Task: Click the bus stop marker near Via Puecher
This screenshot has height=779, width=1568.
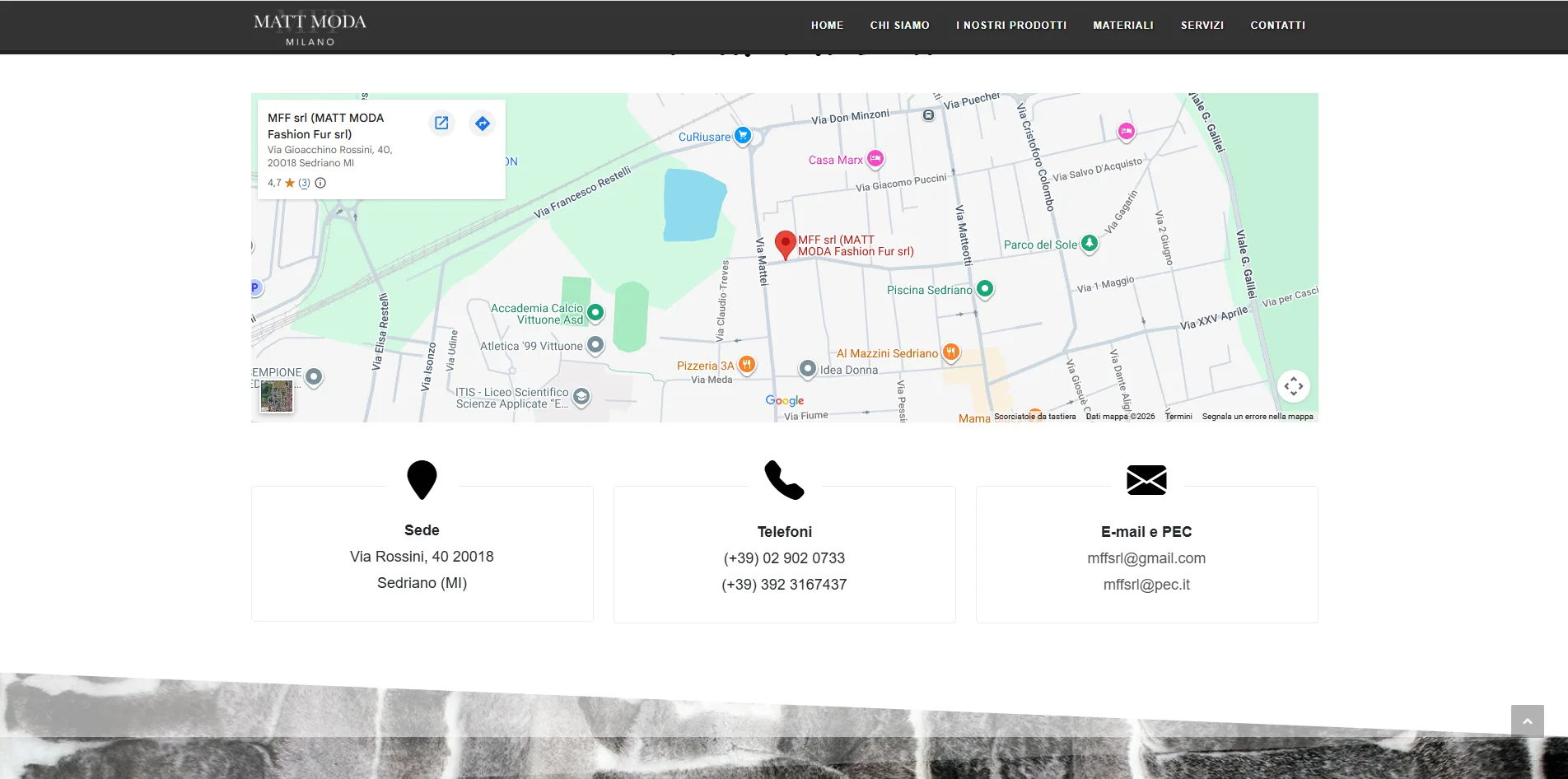Action: tap(929, 115)
